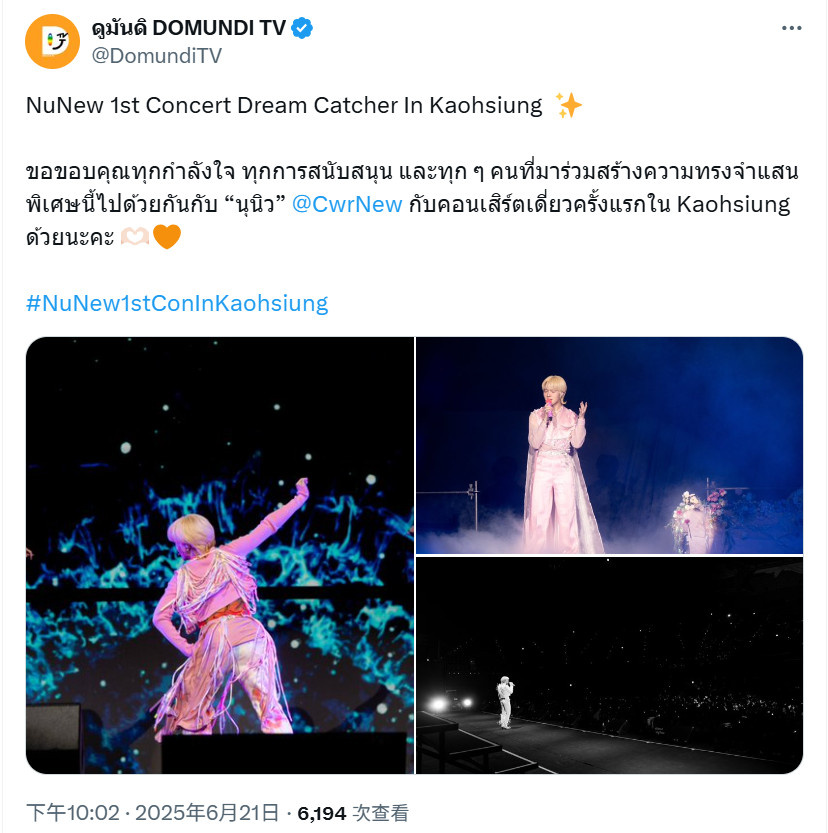828x833 pixels.
Task: Open the three-dot more options menu
Action: pyautogui.click(x=791, y=28)
